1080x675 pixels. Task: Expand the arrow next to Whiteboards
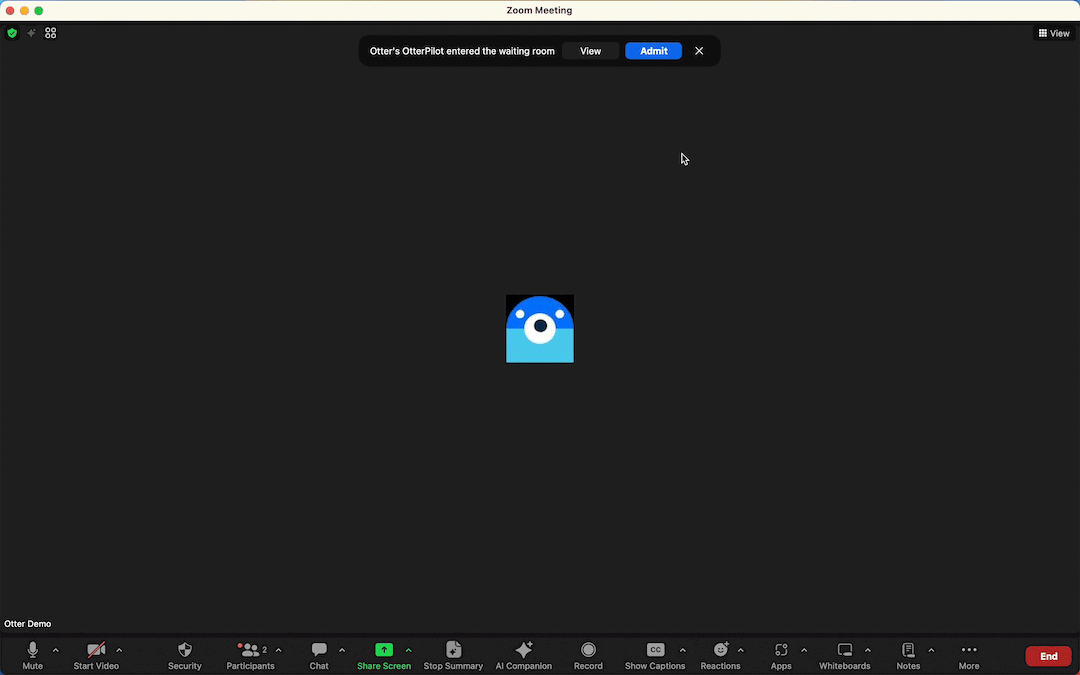pos(868,650)
